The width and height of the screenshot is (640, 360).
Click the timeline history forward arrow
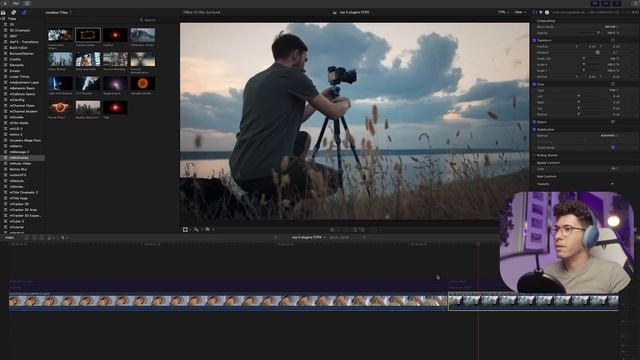[x=364, y=237]
